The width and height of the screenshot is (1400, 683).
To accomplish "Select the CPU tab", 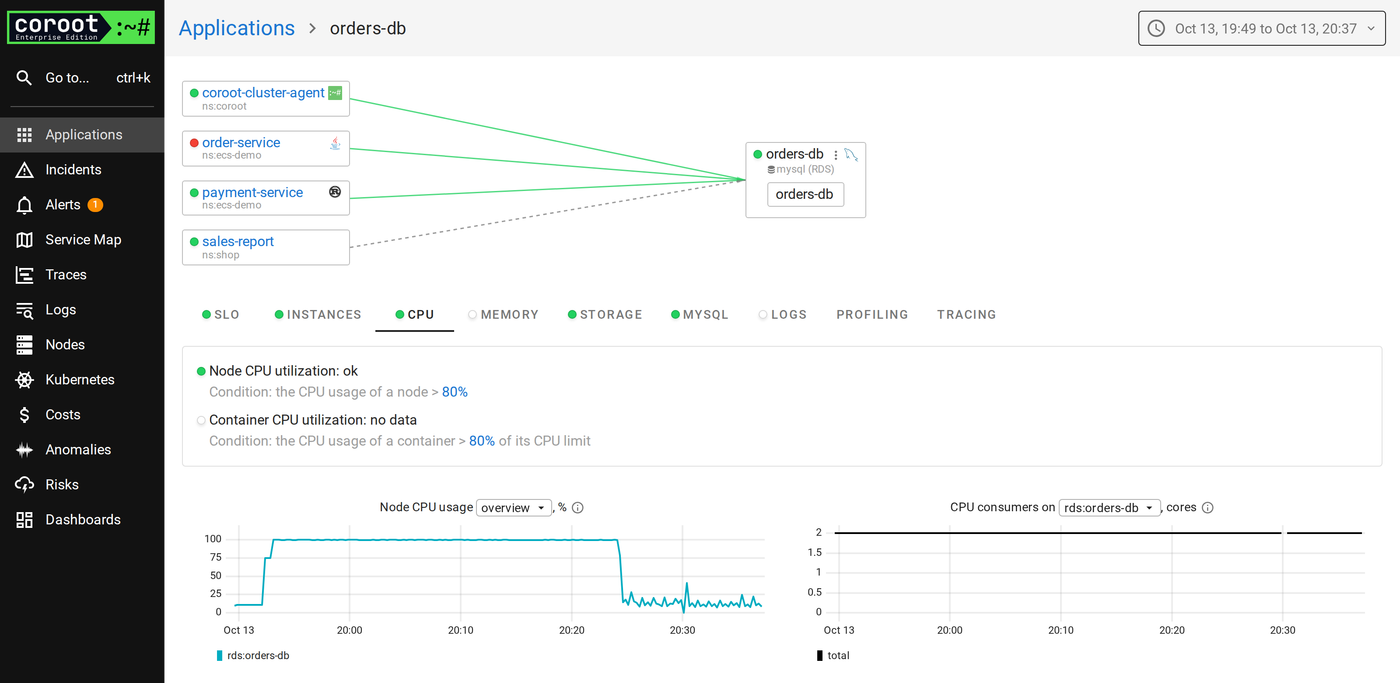I will (x=415, y=314).
